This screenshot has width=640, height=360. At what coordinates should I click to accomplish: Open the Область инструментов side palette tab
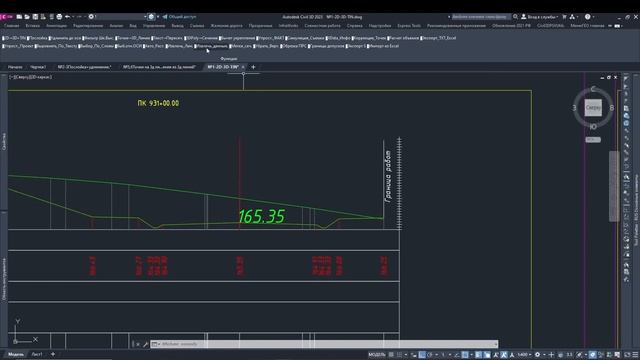click(4, 279)
